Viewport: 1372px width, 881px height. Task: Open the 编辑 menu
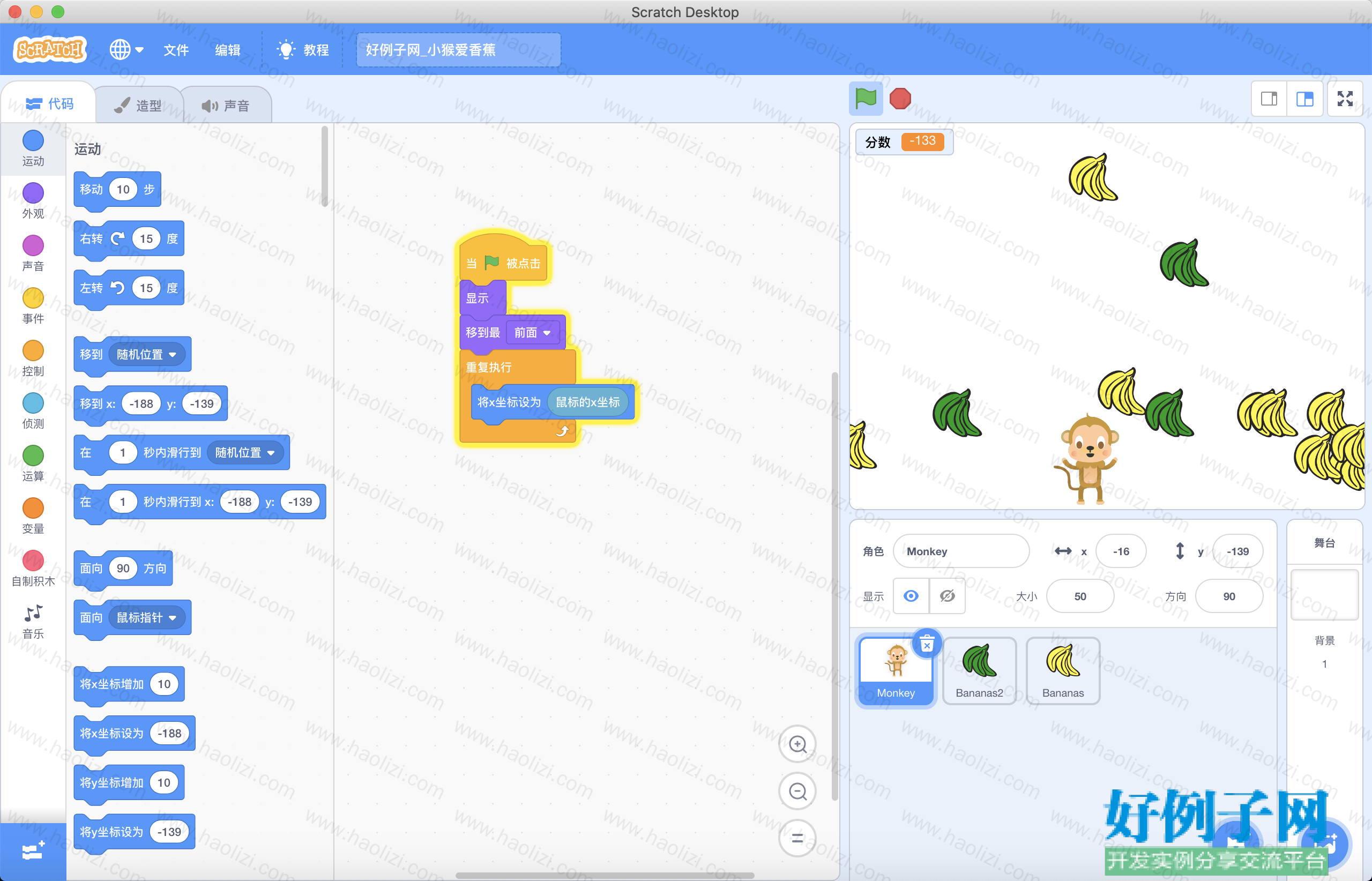(227, 50)
